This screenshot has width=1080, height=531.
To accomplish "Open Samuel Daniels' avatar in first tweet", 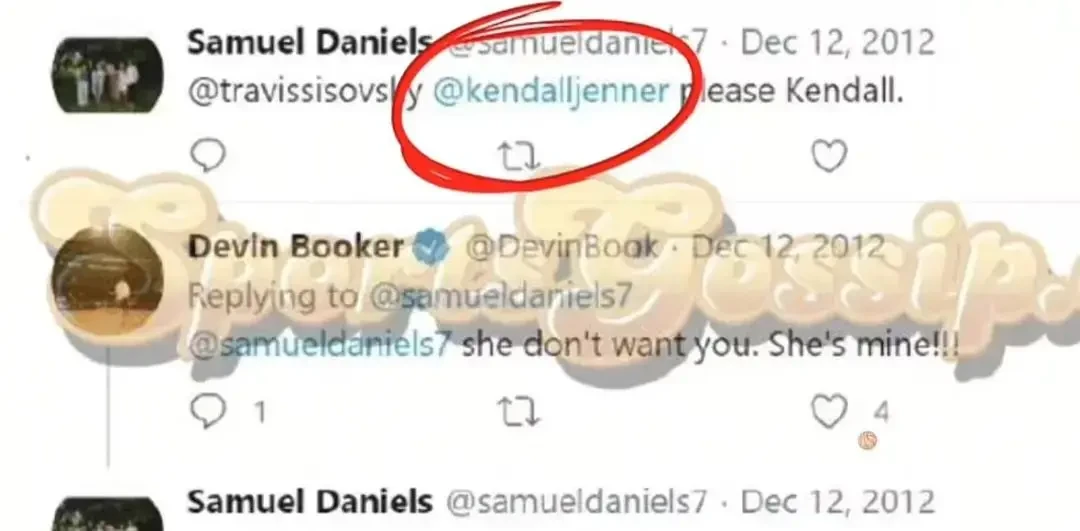I will point(108,75).
